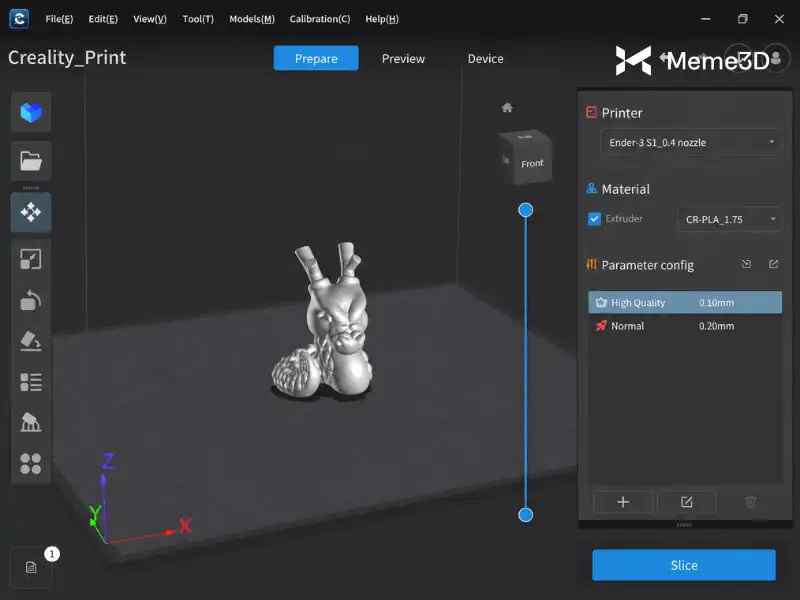Image resolution: width=800 pixels, height=600 pixels.
Task: Select the Move tool
Action: 31,212
